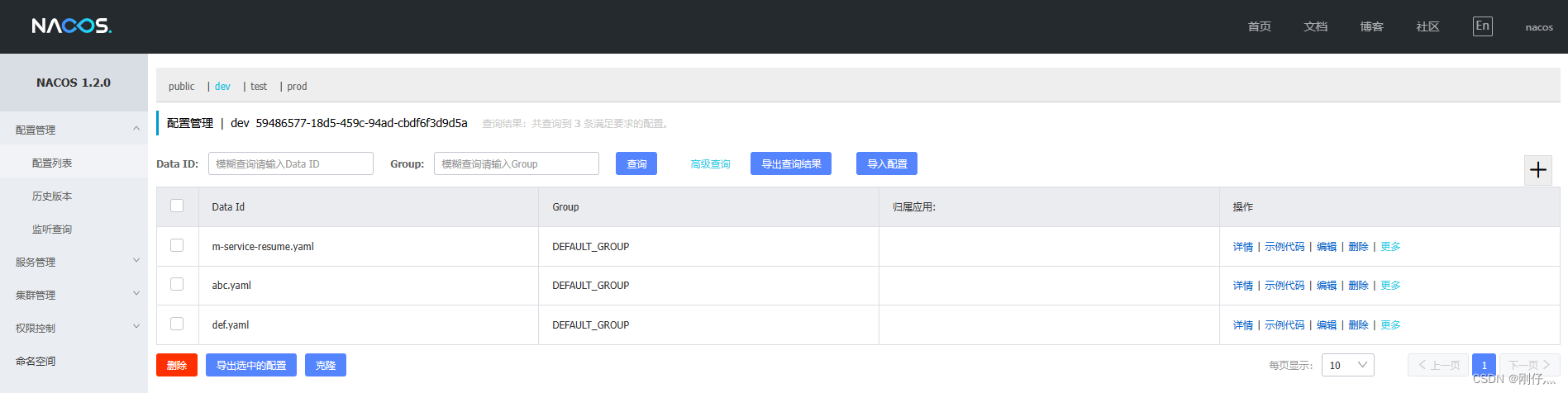Click 删除 link for abc.yaml

[1358, 286]
